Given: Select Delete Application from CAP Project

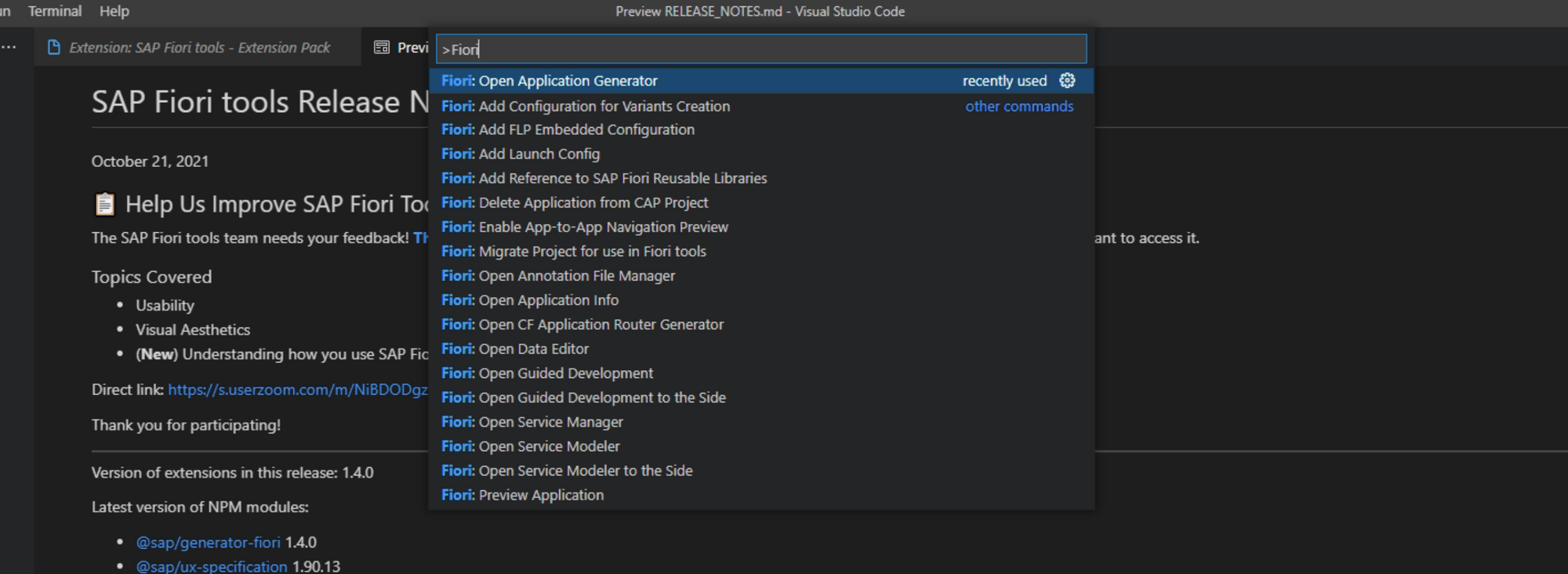Looking at the screenshot, I should pos(761,202).
